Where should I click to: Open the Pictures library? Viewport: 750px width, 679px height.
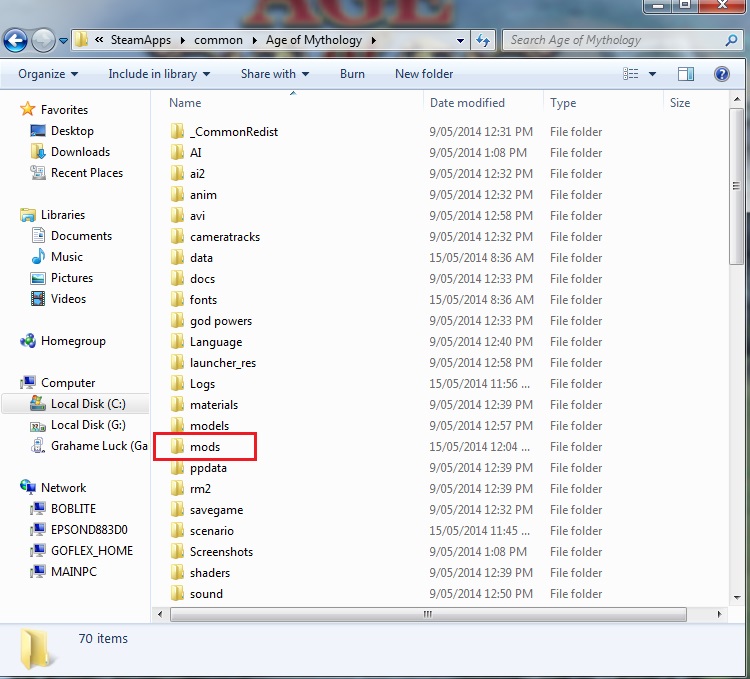point(72,278)
